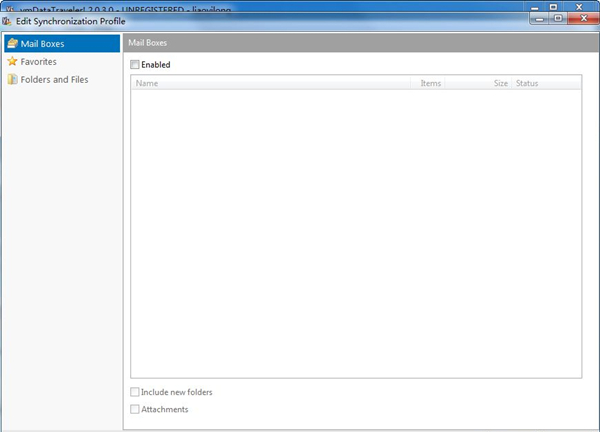Maximize the Edit Synchronization Profile window

557,18
